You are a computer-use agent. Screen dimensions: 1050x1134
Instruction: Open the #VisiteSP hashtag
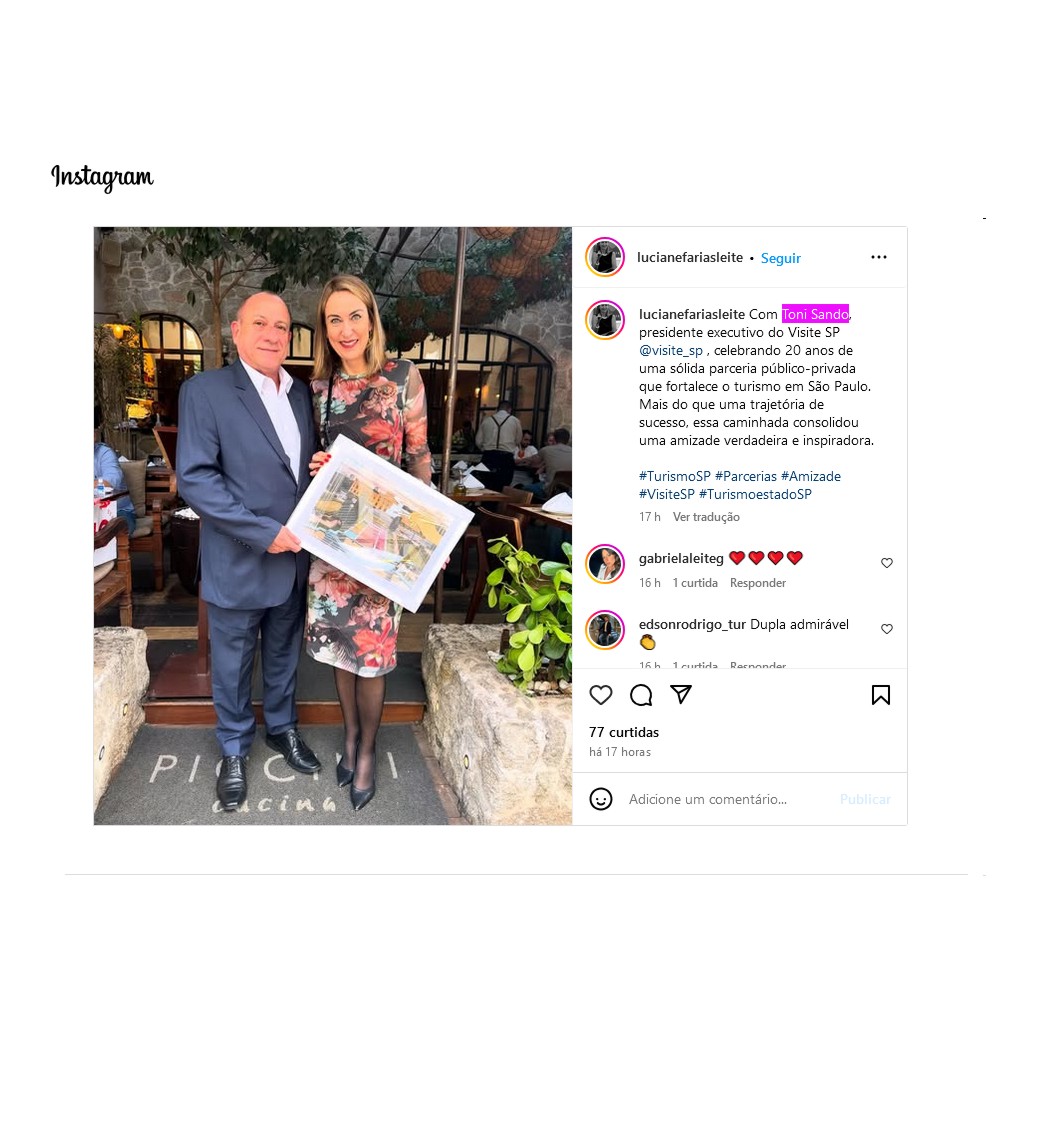(666, 495)
